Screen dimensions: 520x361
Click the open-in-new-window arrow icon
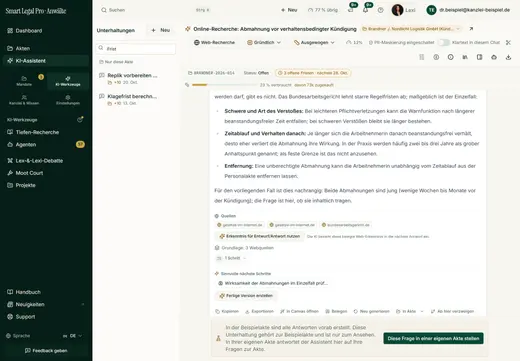pos(471,29)
